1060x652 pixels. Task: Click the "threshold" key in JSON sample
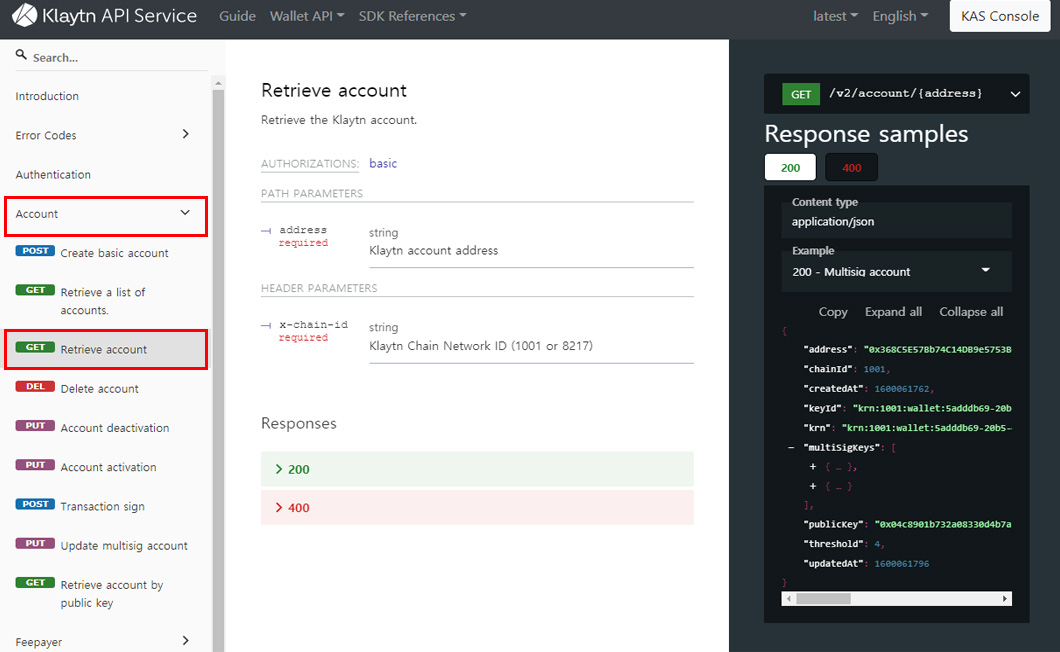pos(833,544)
